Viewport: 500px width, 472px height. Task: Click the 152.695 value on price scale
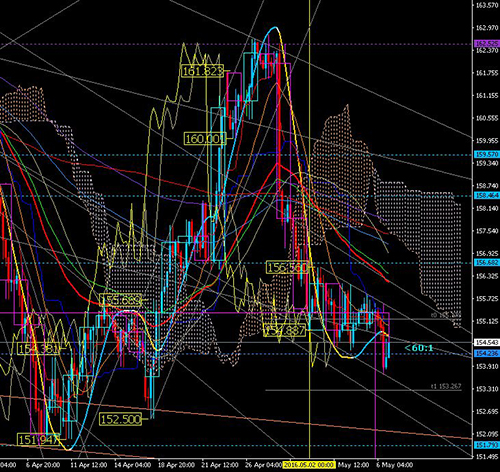pos(487,412)
